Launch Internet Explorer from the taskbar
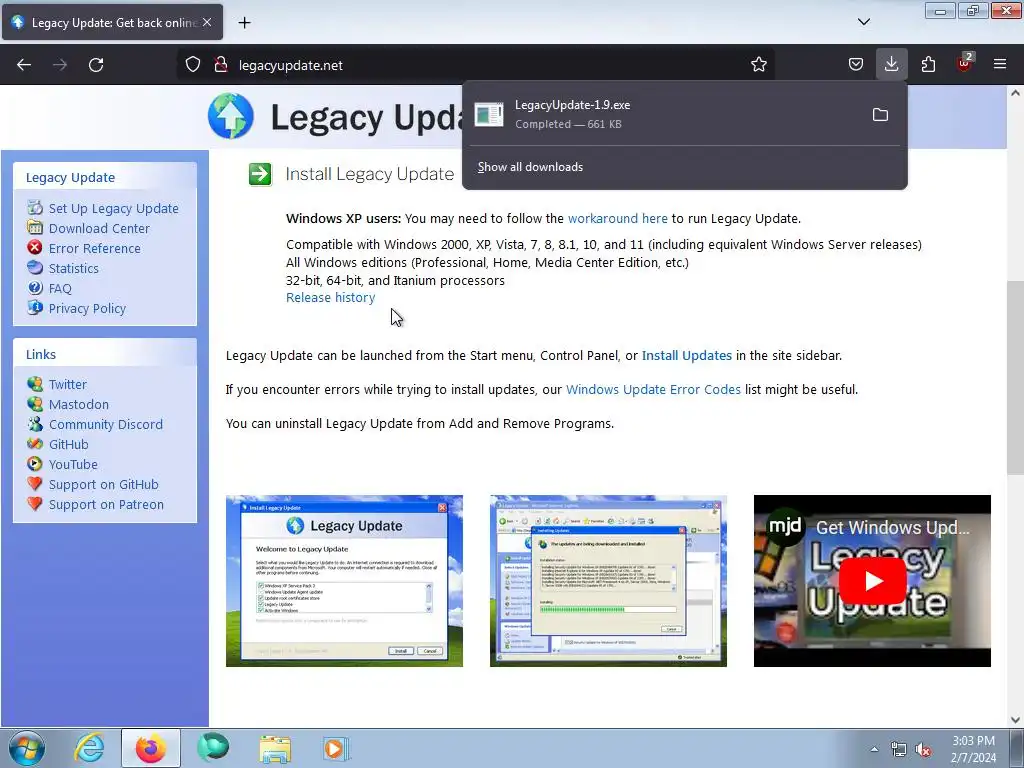Screen dimensions: 1024x768 (89, 748)
